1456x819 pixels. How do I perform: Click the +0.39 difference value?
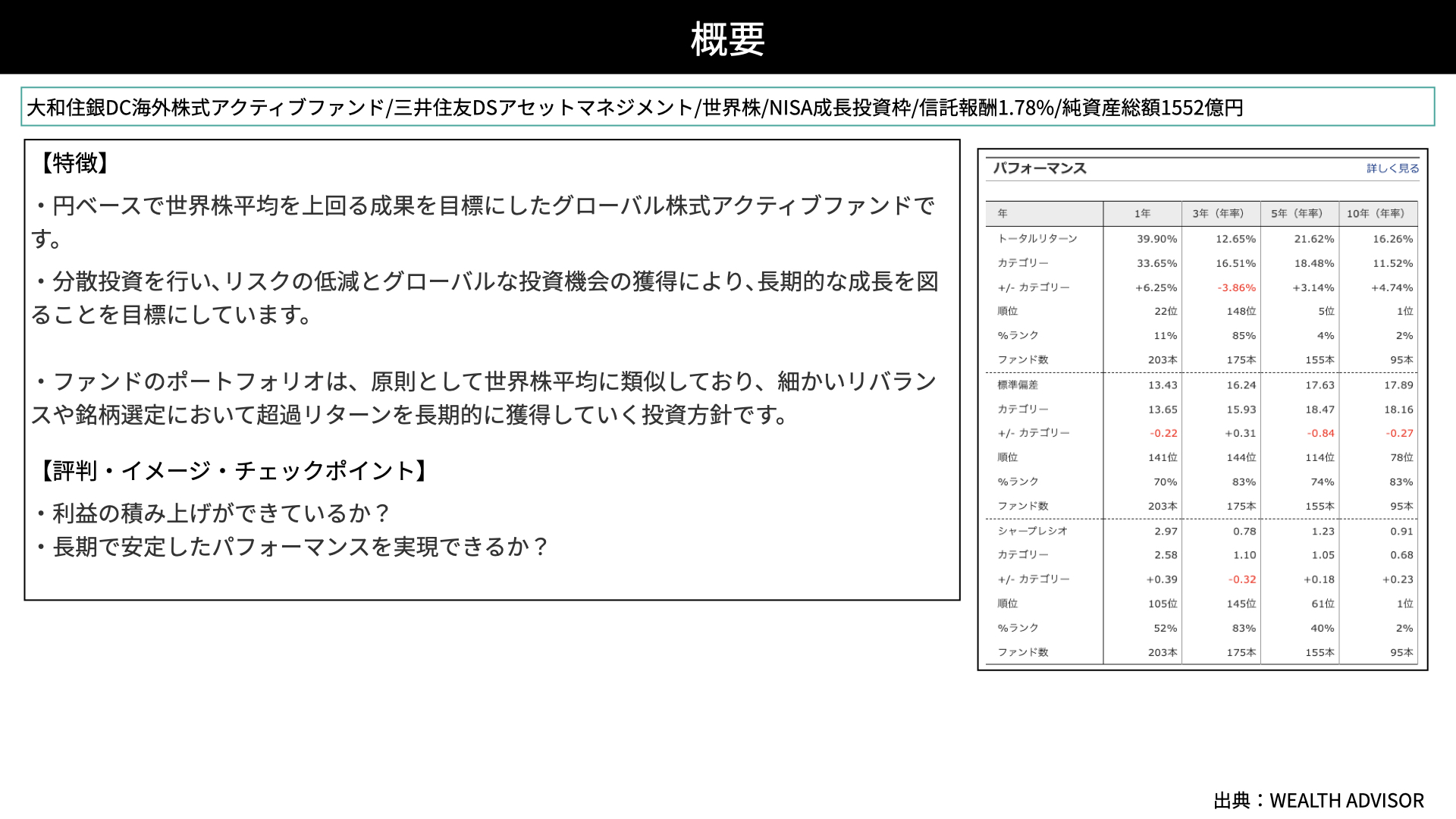coord(1162,580)
